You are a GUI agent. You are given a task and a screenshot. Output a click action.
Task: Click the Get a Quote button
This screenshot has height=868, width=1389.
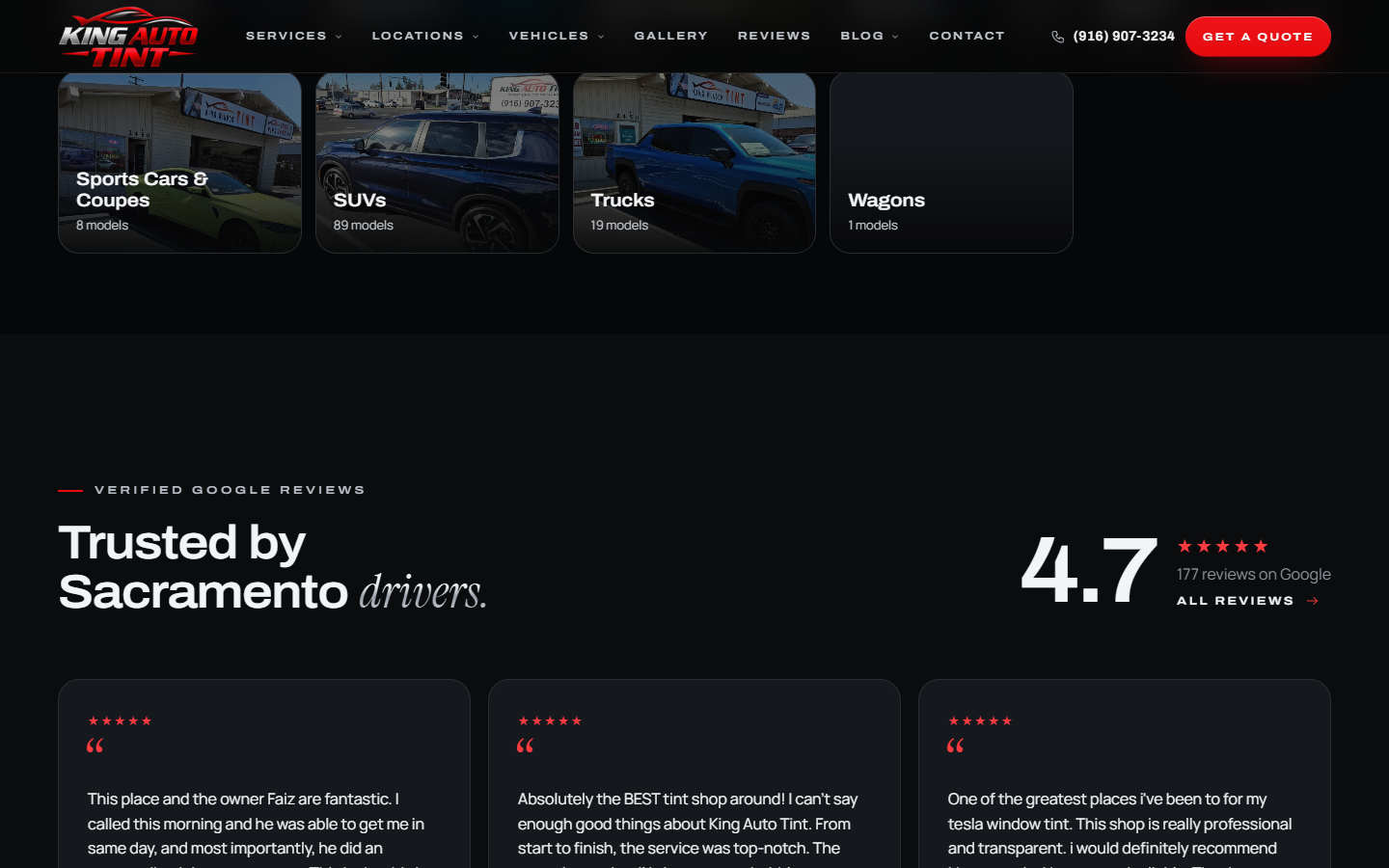click(x=1258, y=37)
